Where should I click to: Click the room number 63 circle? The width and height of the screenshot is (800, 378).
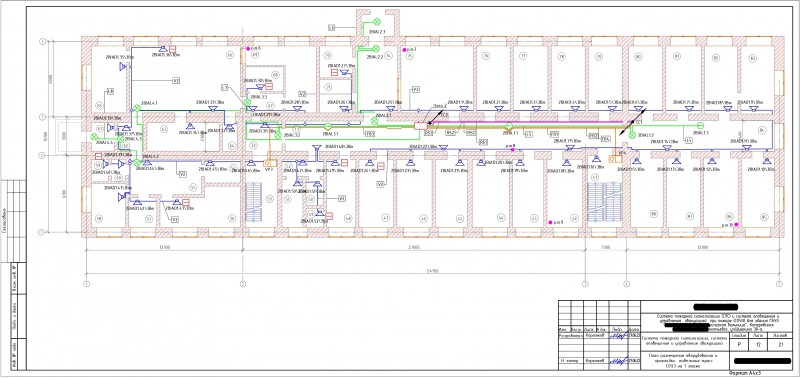164,128
